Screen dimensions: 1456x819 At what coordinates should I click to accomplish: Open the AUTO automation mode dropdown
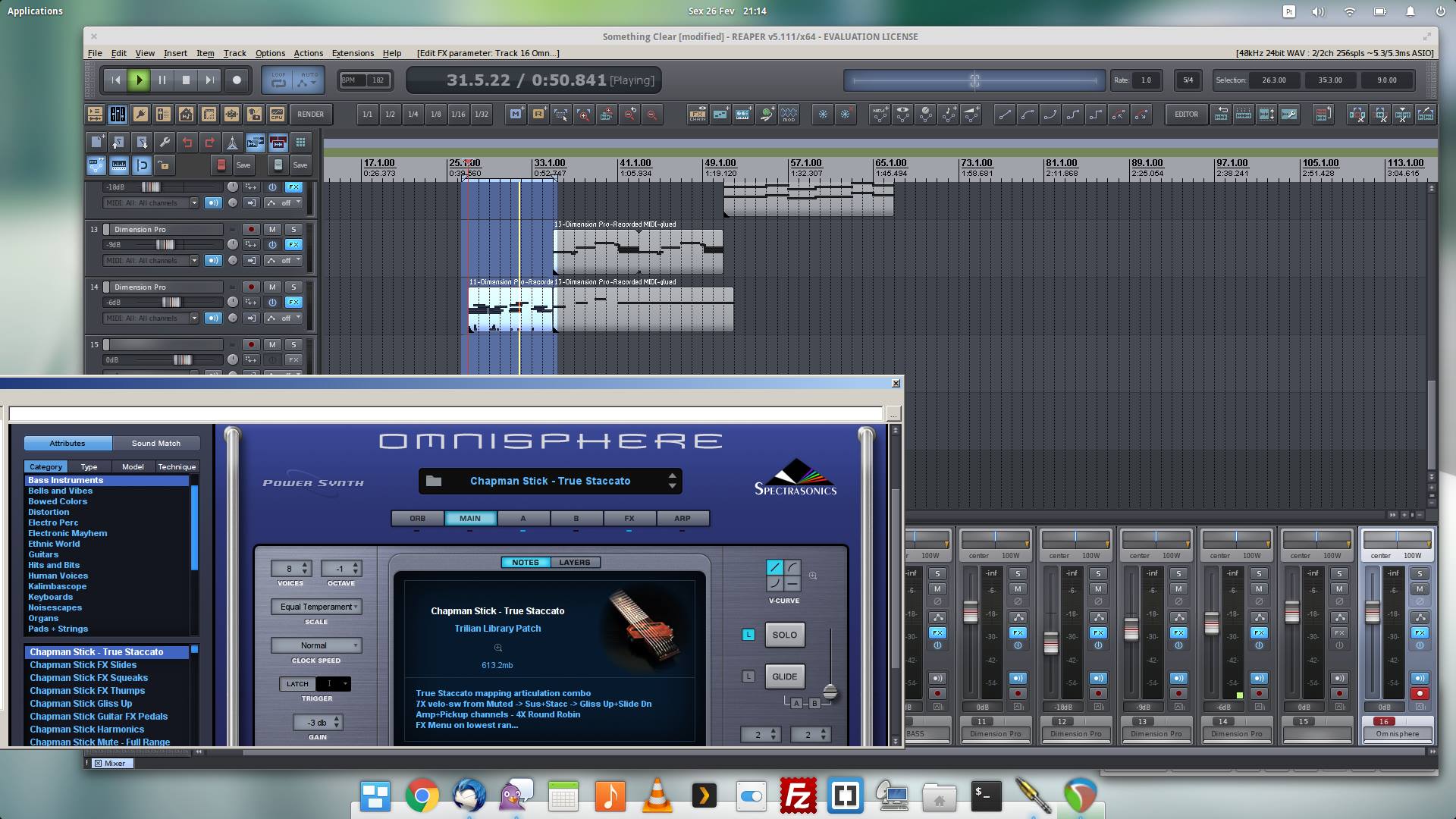pyautogui.click(x=309, y=80)
